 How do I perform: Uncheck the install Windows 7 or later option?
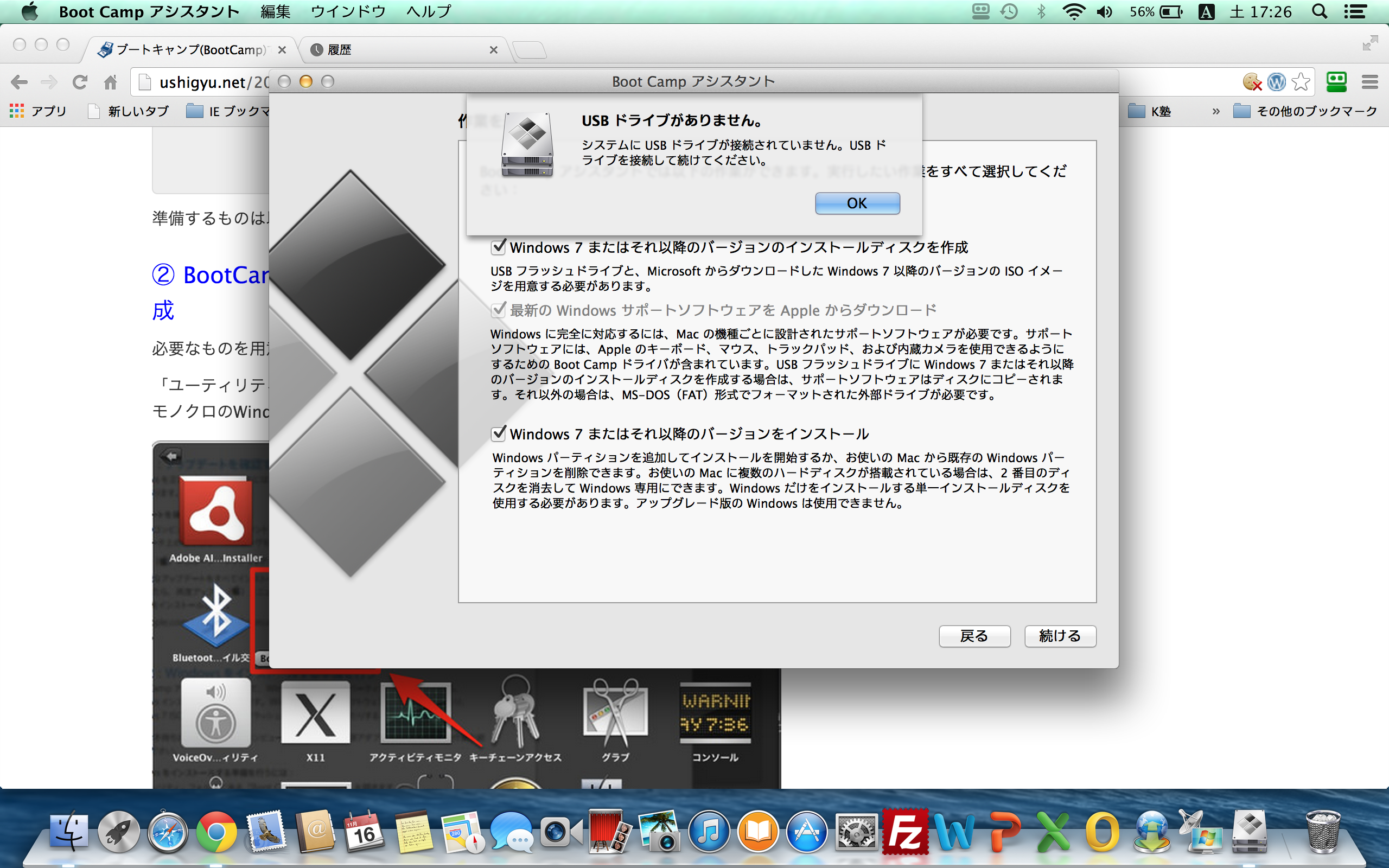pyautogui.click(x=498, y=434)
